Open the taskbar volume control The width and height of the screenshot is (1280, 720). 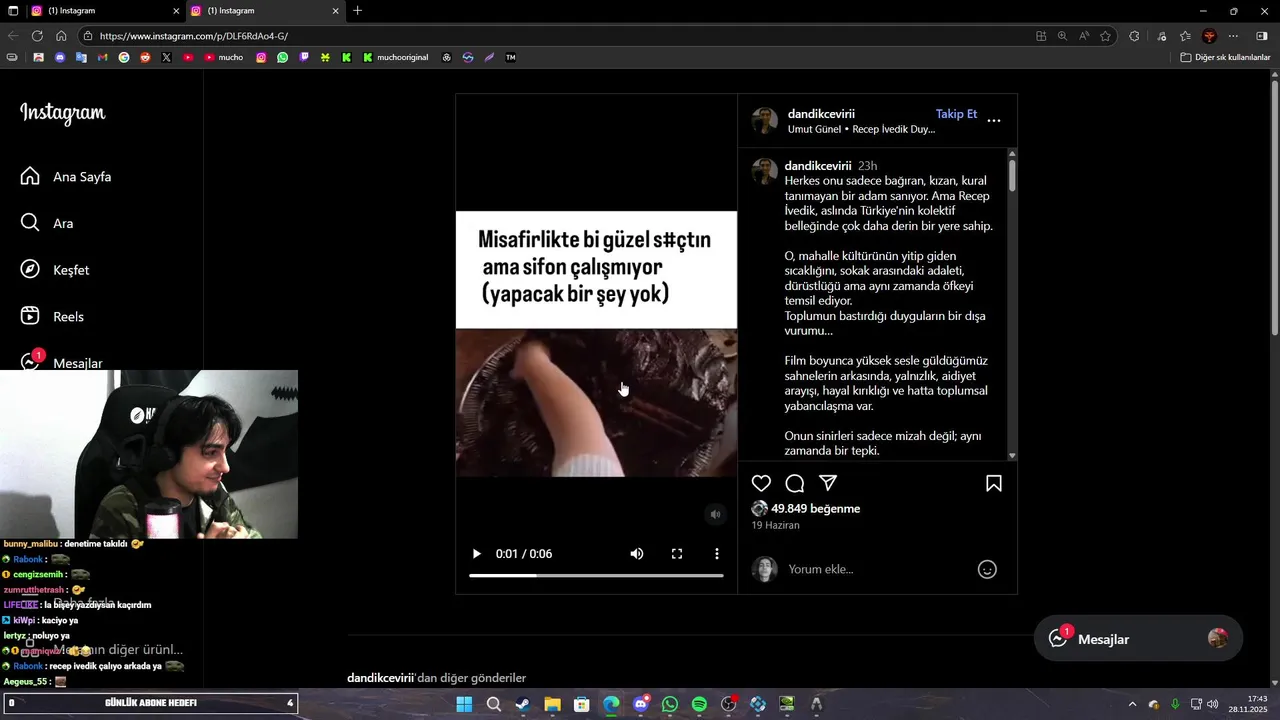click(x=1213, y=704)
